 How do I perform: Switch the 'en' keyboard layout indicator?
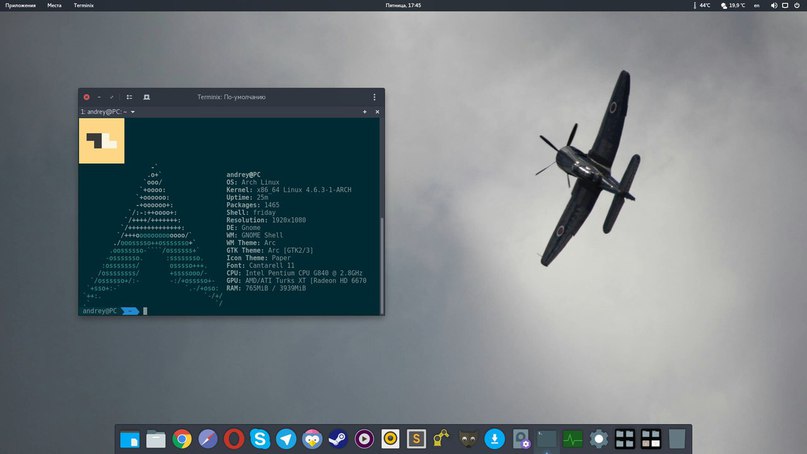(x=757, y=5)
